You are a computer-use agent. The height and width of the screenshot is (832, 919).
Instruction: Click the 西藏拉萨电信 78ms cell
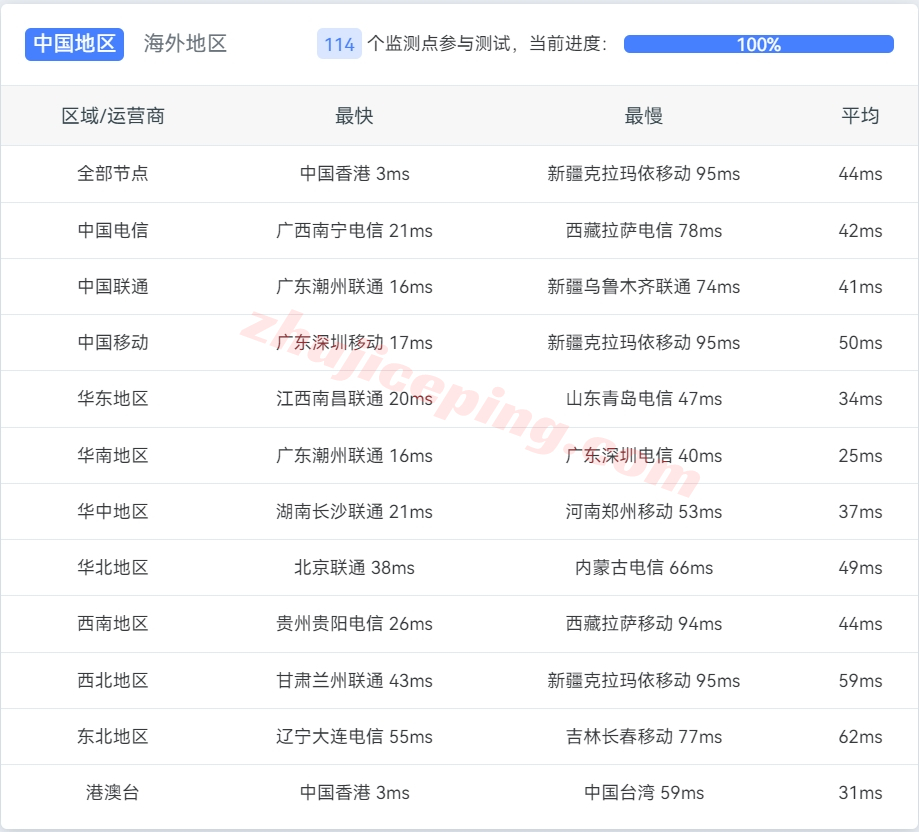(643, 231)
